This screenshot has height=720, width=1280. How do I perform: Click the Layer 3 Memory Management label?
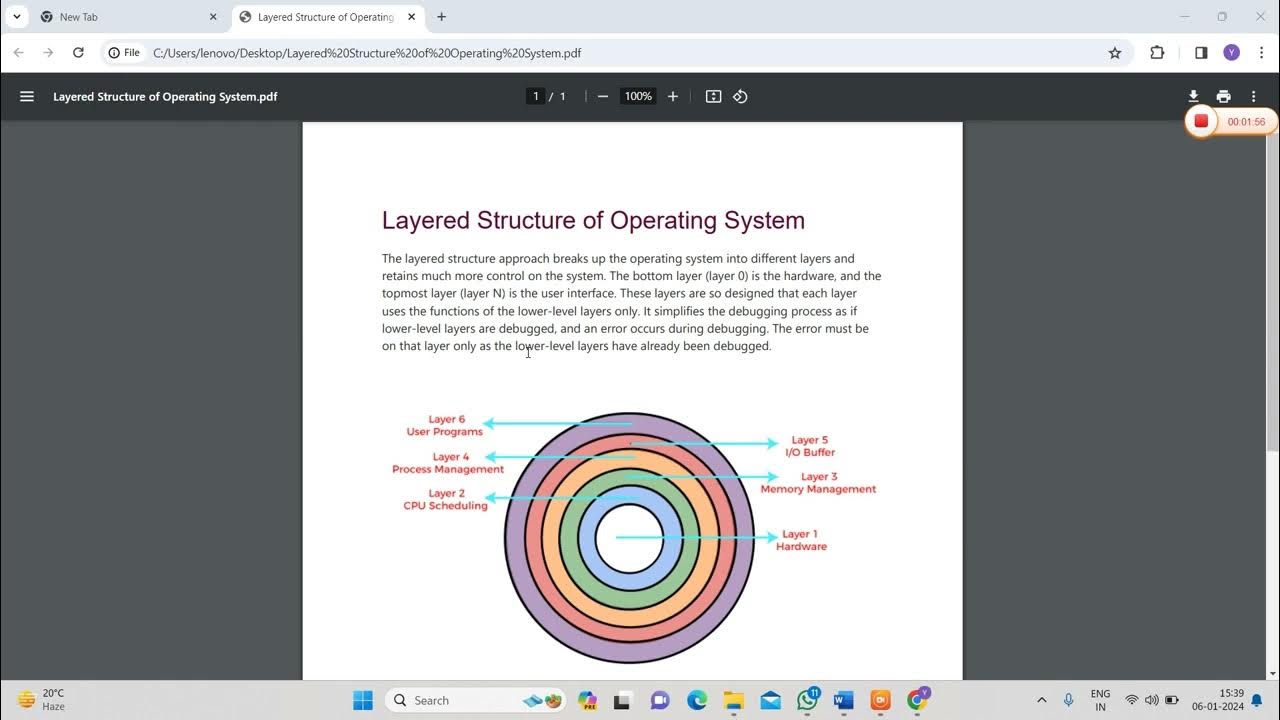click(818, 483)
